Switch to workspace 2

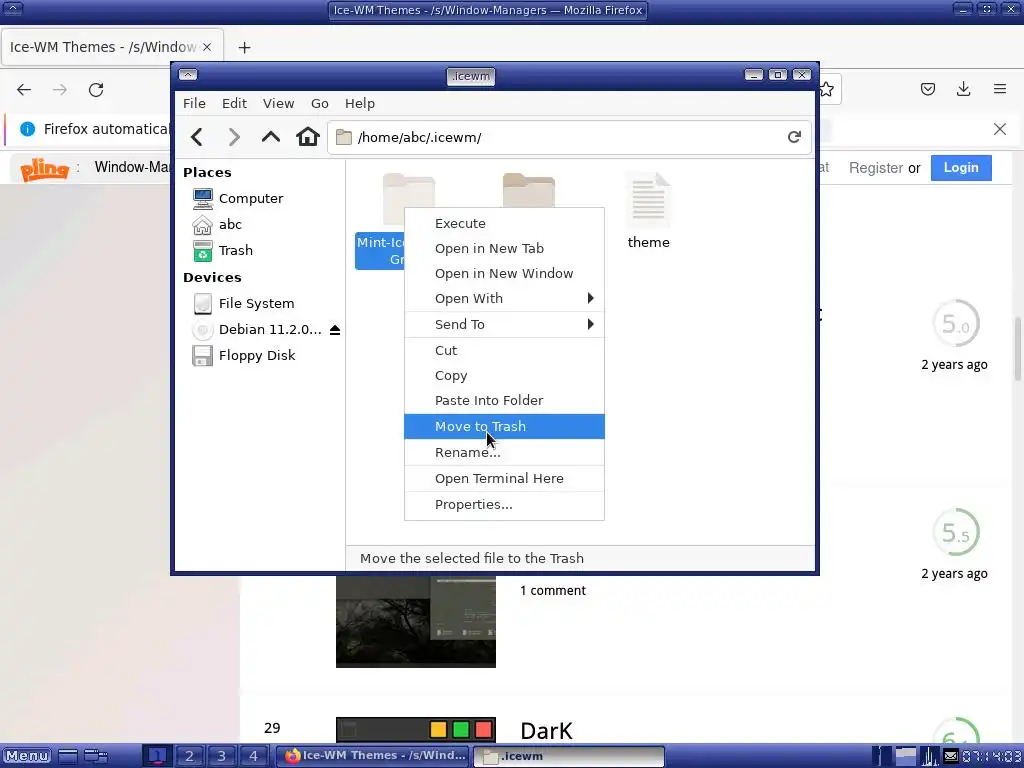click(x=189, y=756)
